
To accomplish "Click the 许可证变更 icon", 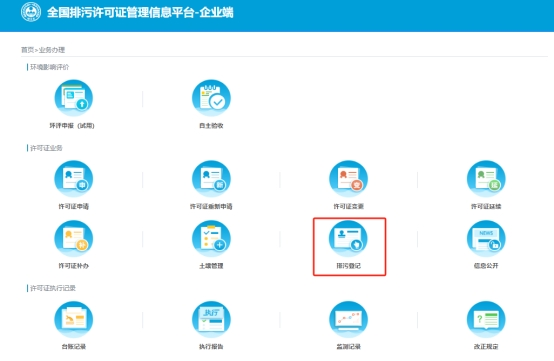I will 348,179.
